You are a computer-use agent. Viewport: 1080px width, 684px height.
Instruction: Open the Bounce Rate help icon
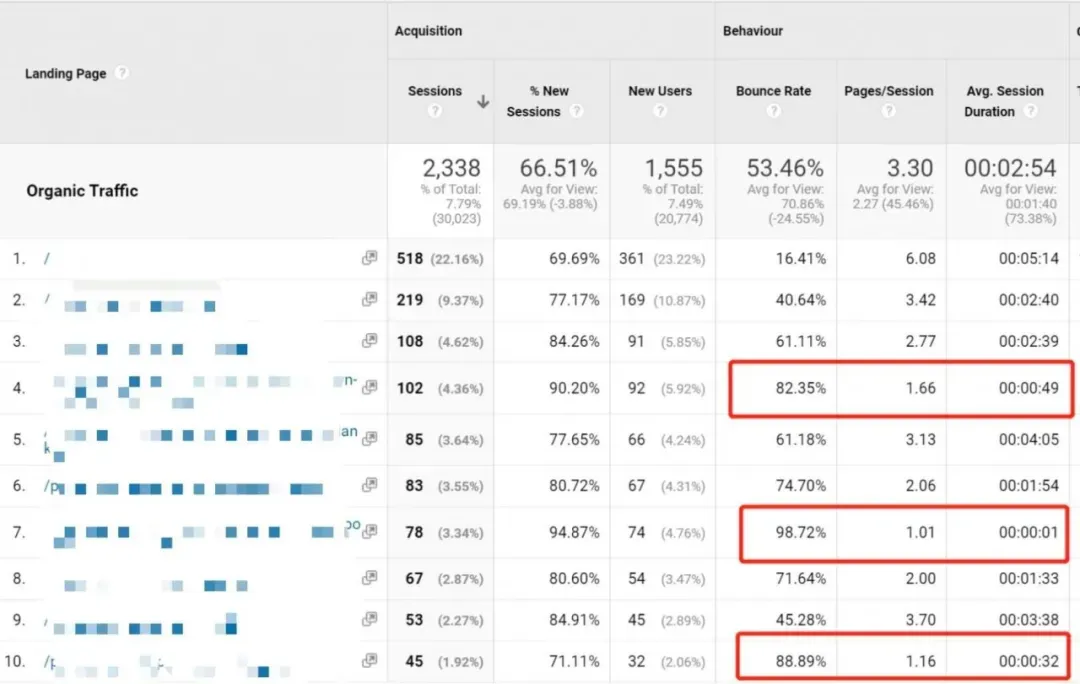(773, 110)
